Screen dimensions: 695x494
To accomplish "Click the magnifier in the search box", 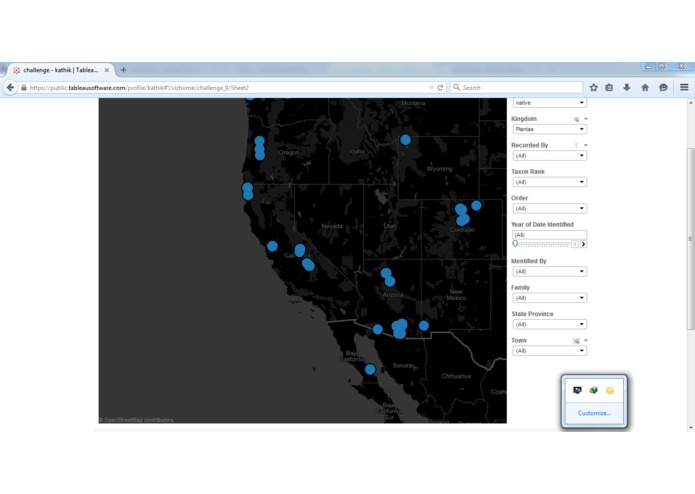I will click(x=456, y=87).
